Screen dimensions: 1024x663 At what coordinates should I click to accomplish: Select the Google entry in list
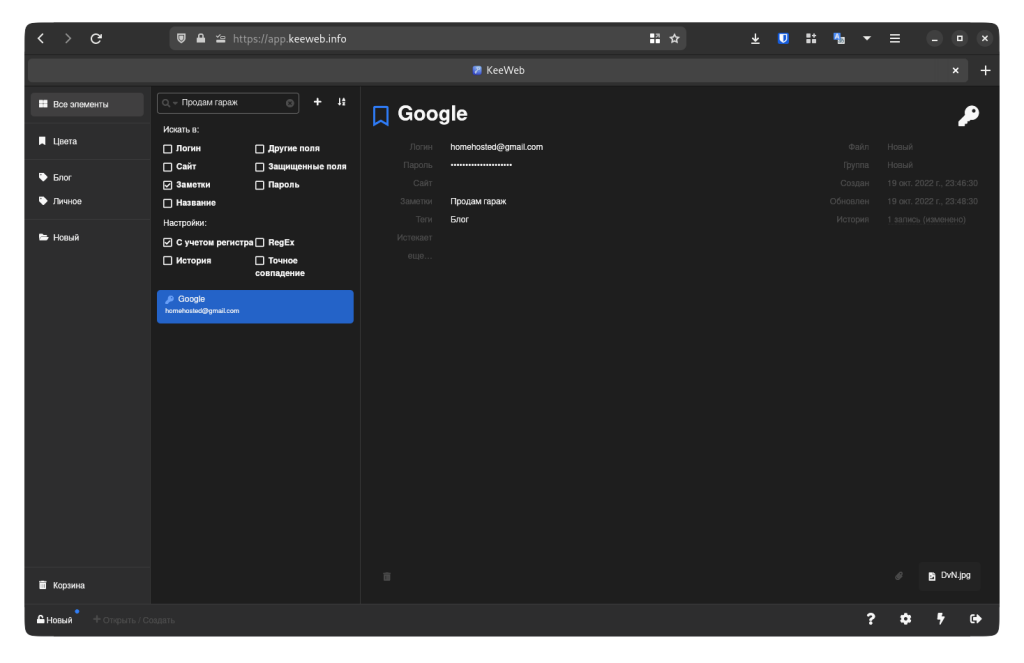255,306
